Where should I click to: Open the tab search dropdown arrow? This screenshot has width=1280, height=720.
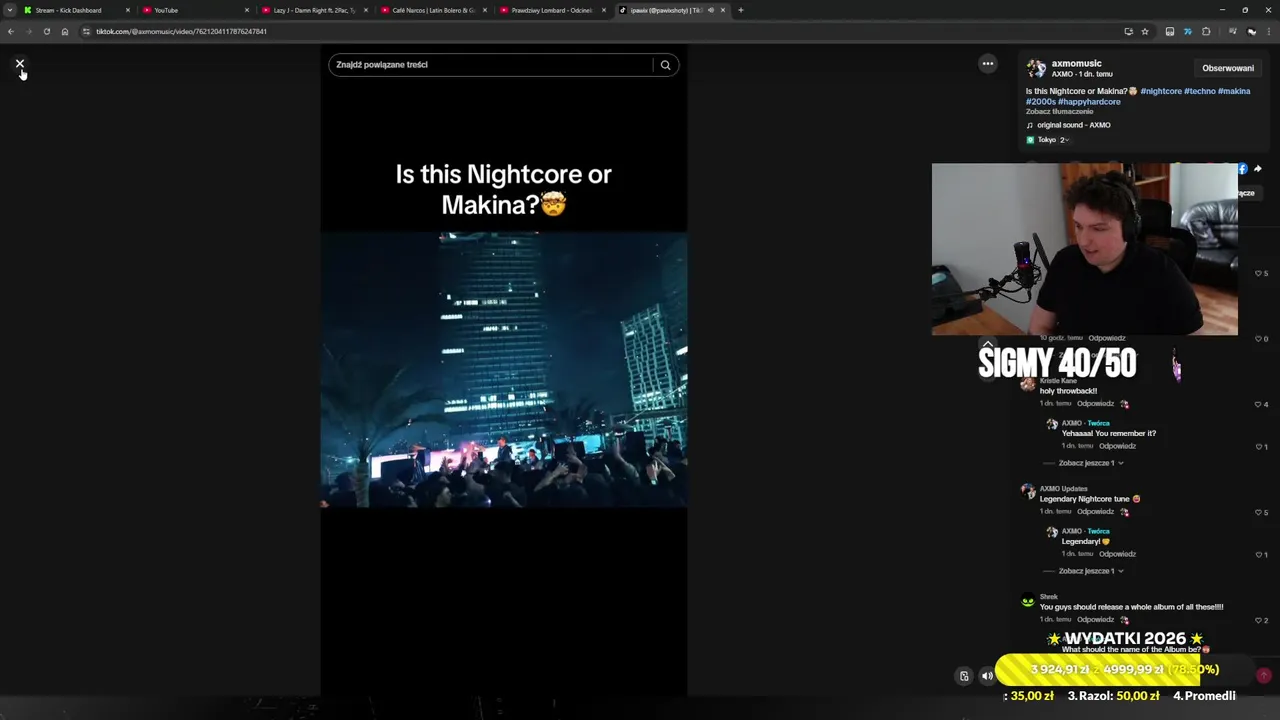pos(9,10)
